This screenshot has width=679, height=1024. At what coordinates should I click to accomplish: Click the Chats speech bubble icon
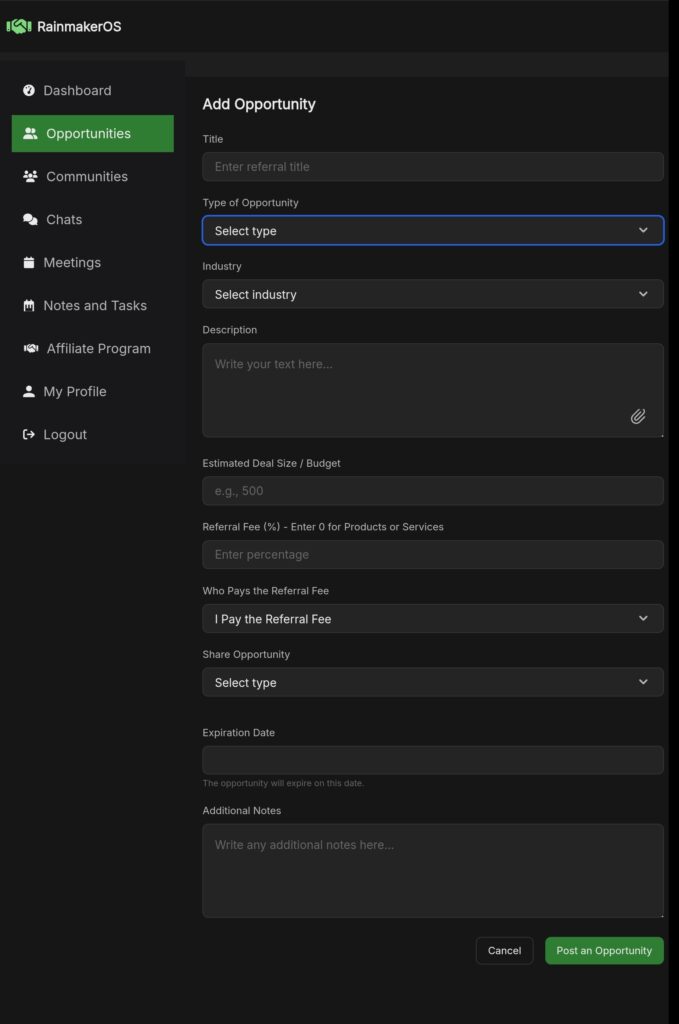[30, 219]
